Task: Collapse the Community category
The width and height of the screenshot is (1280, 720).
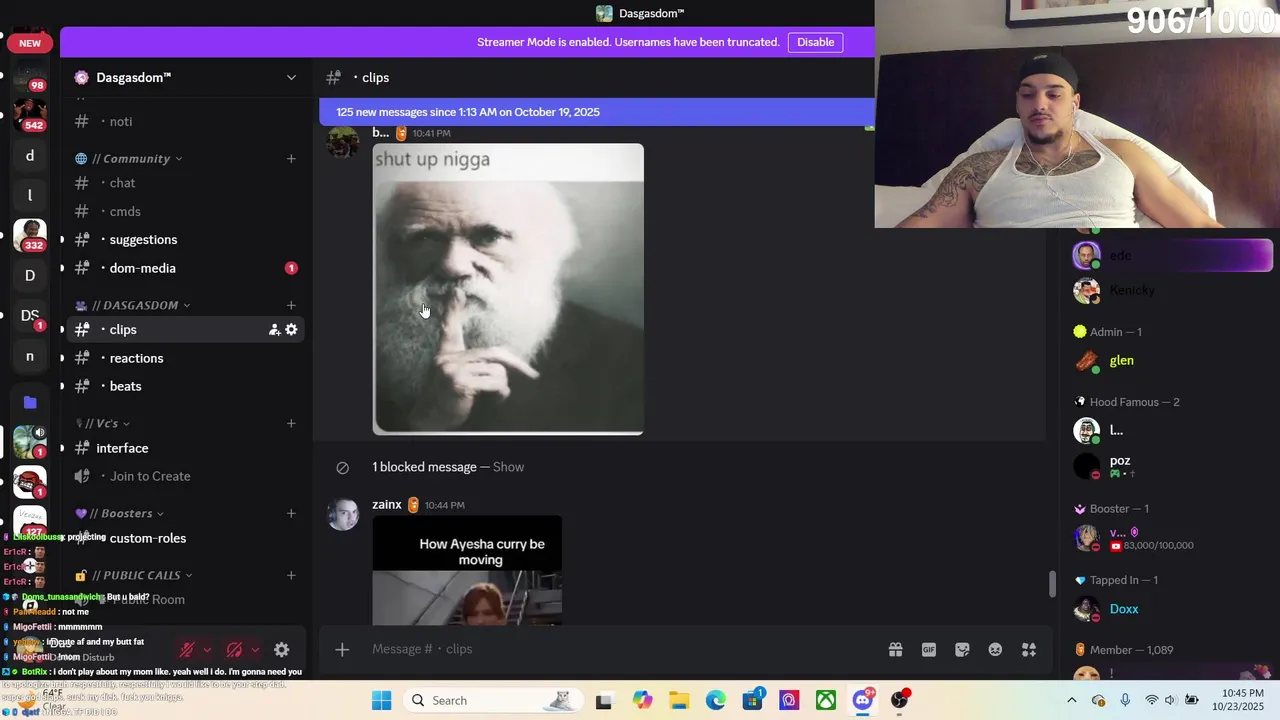Action: point(130,158)
